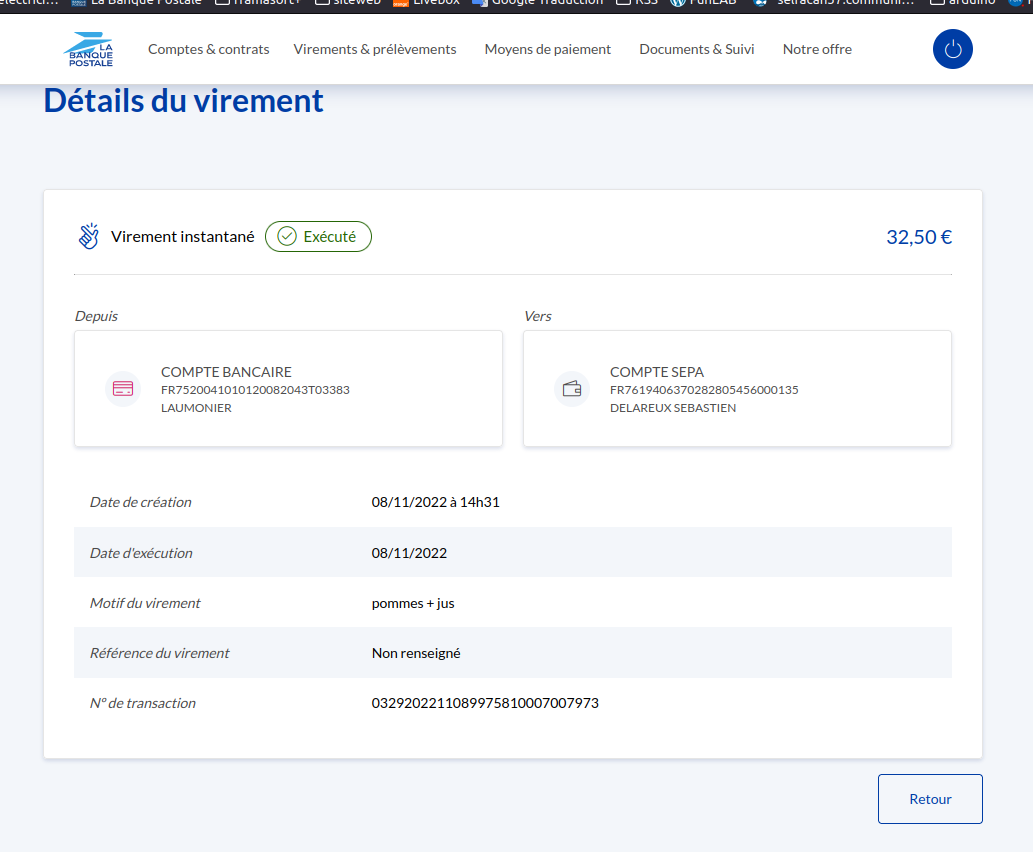Select Moyens de paiement in navigation

coord(547,49)
